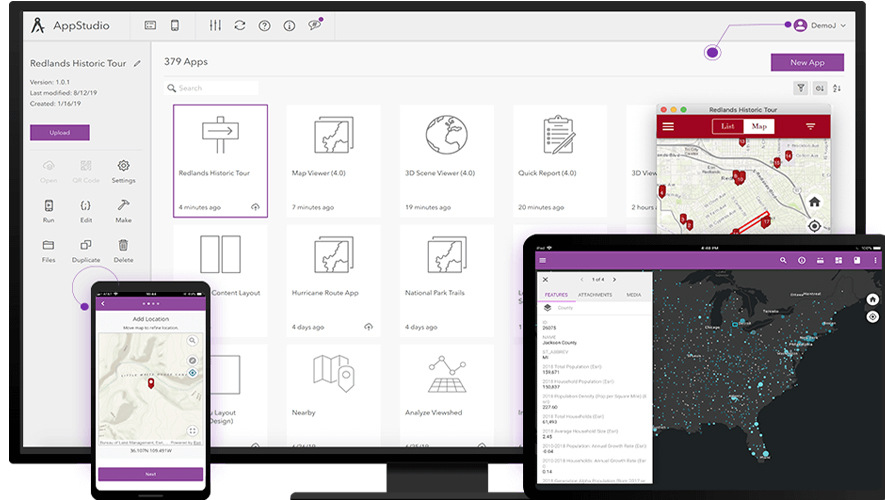Click the full extent button on the phone map
This screenshot has height=500, width=885.
click(x=192, y=431)
